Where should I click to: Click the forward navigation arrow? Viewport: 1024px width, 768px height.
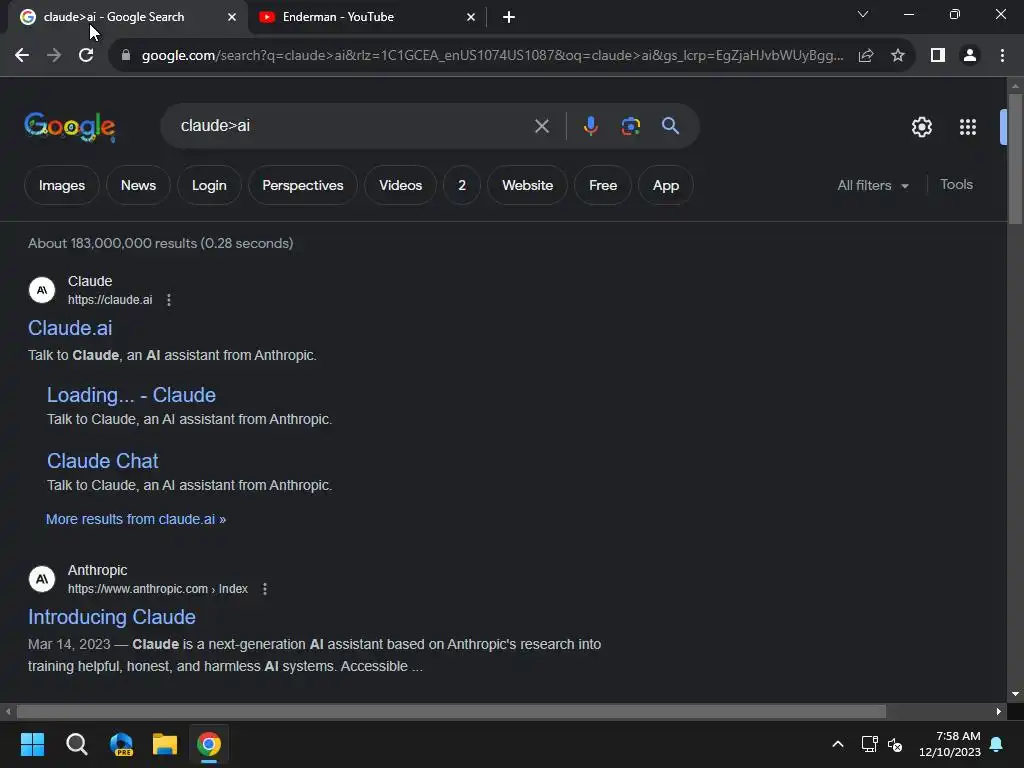[54, 56]
